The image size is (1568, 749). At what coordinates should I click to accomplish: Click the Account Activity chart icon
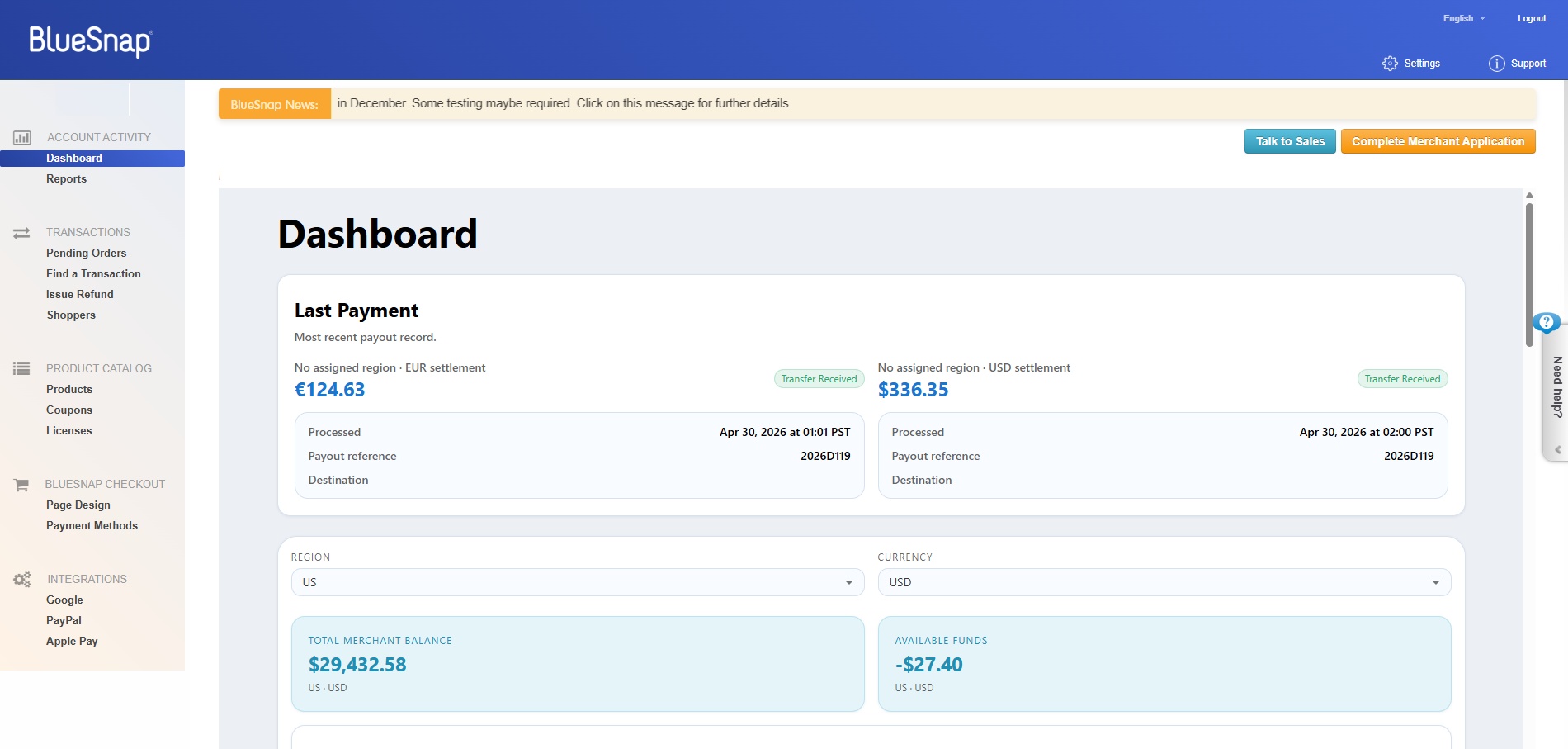[x=22, y=137]
